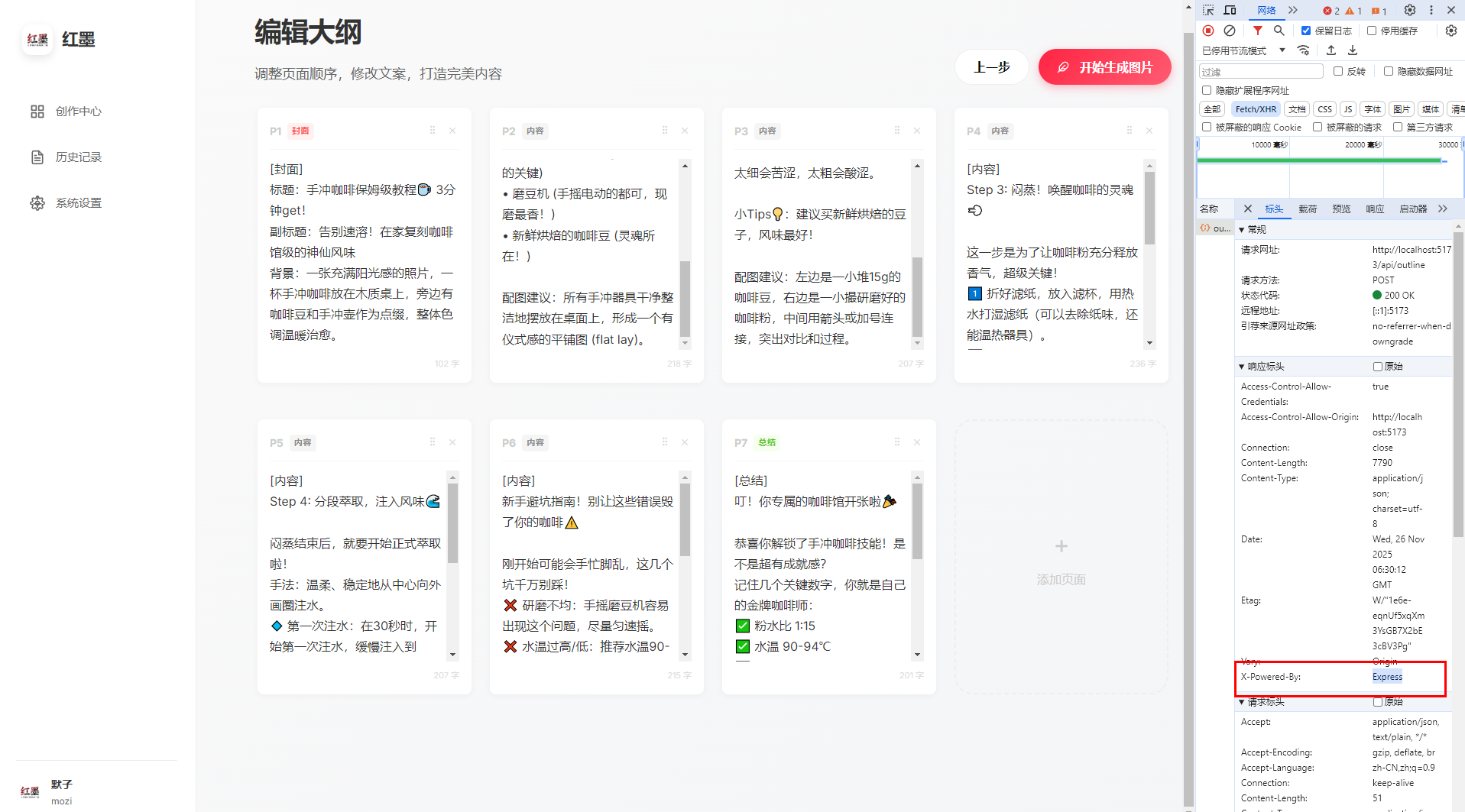Click P7 card scrollbar down arrow
Screen dimensions: 1465x812
point(917,655)
